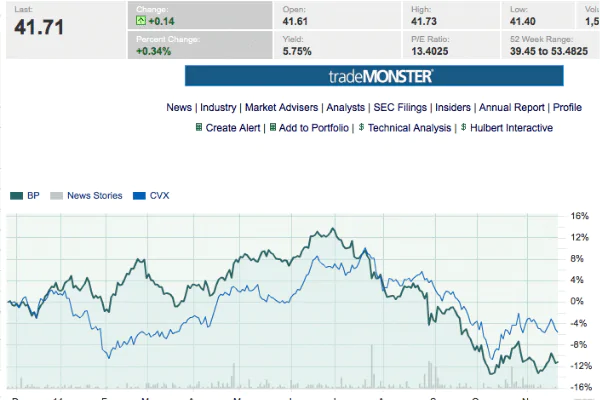Click the Create Alert plus icon
Image resolution: width=600 pixels, height=400 pixels.
pos(199,127)
